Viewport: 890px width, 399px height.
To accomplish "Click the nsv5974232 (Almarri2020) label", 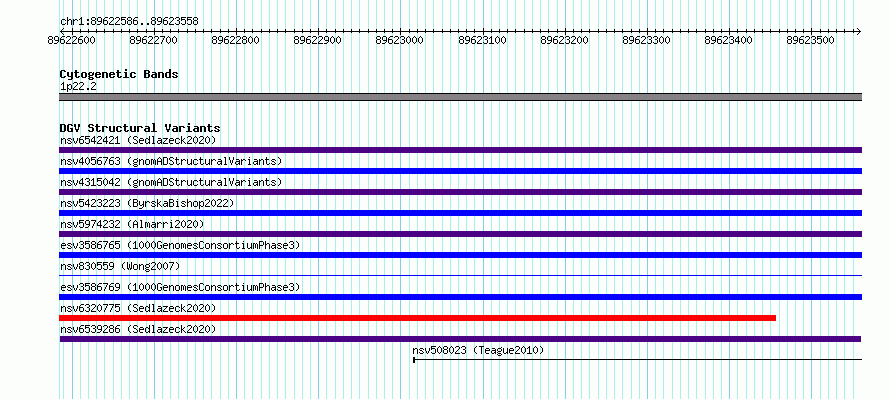I will 132,224.
